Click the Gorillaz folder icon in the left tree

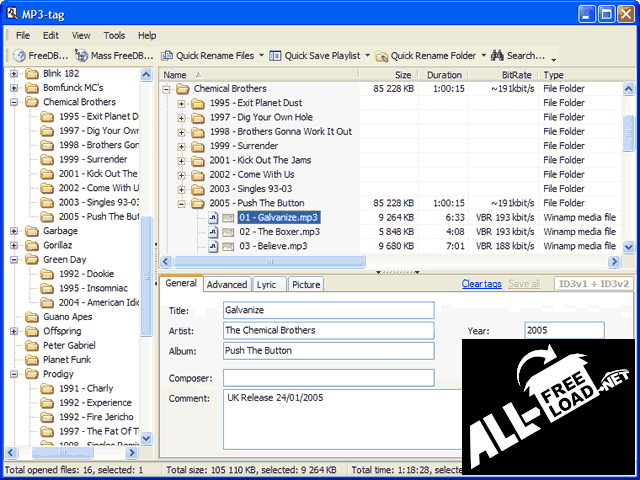[32, 245]
